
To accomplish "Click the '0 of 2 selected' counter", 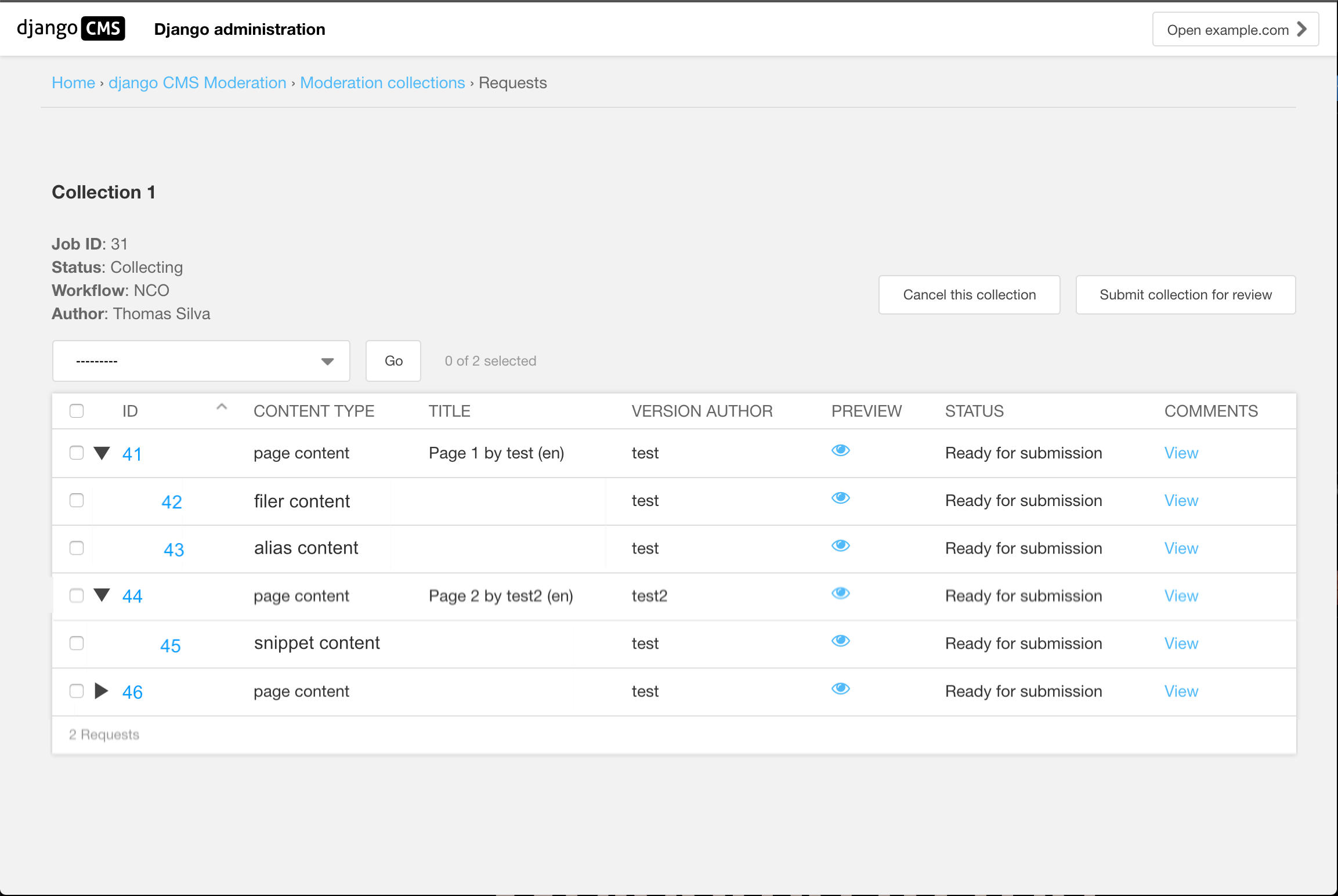I will pyautogui.click(x=490, y=361).
